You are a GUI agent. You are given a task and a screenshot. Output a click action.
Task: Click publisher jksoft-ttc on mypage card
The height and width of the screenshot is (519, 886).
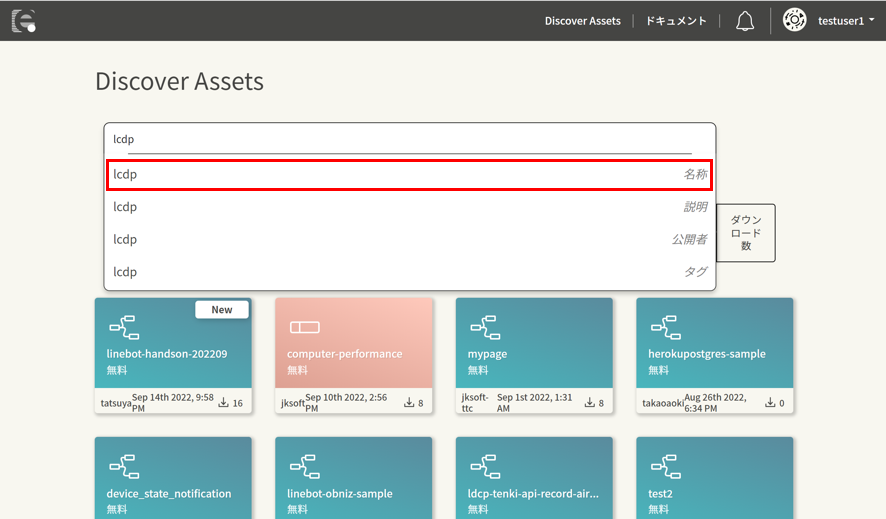pyautogui.click(x=475, y=403)
